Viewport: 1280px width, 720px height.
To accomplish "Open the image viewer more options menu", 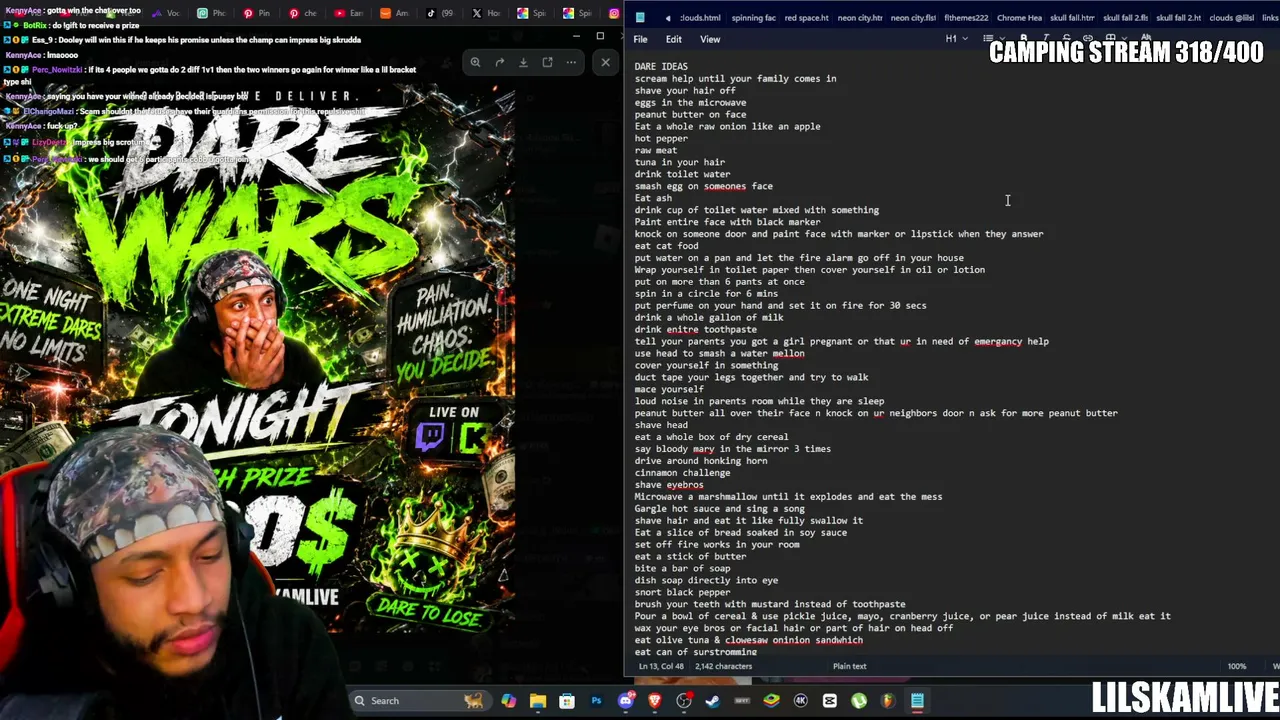I will pyautogui.click(x=571, y=62).
